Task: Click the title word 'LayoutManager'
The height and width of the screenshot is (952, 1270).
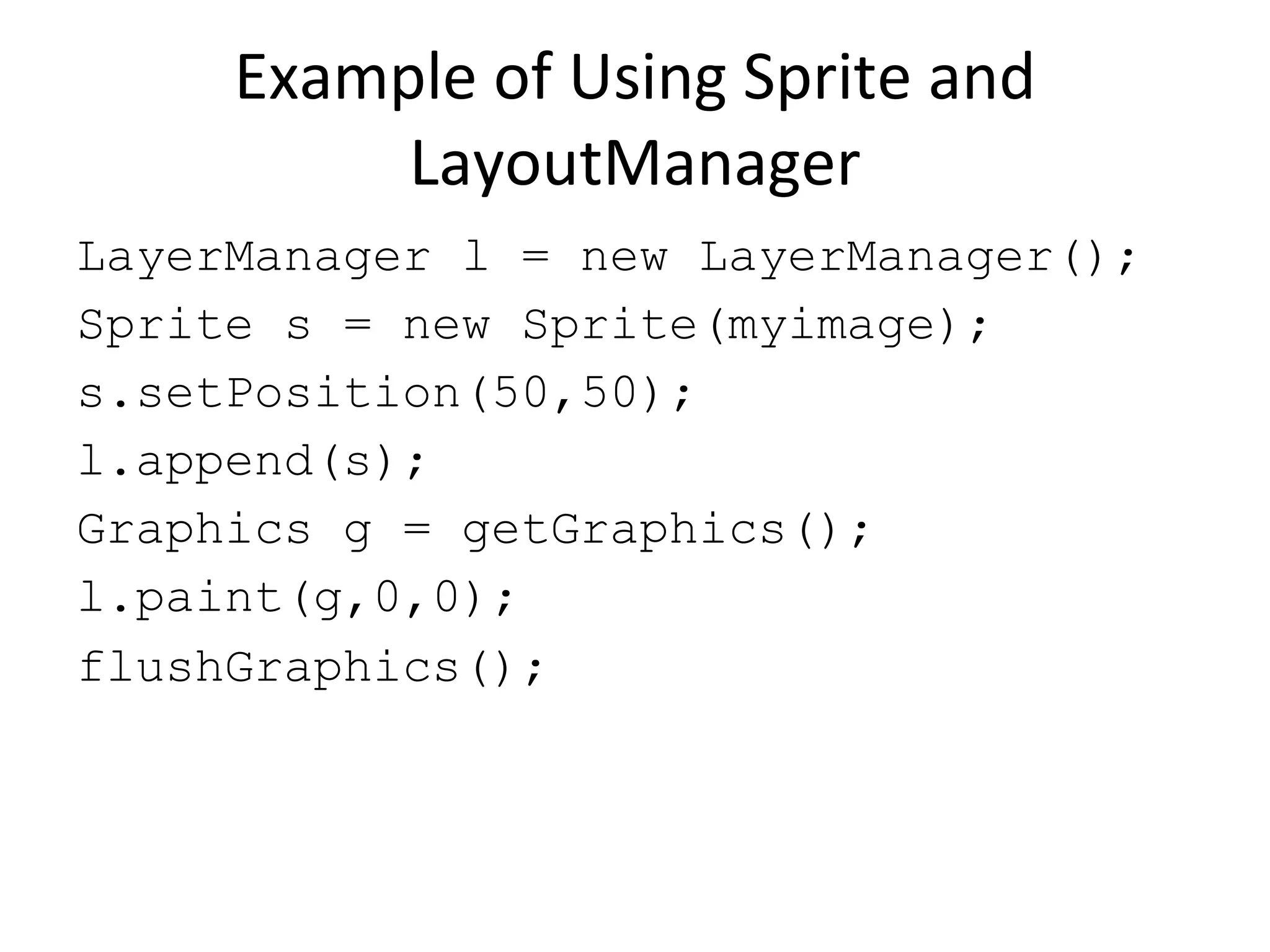Action: click(635, 166)
